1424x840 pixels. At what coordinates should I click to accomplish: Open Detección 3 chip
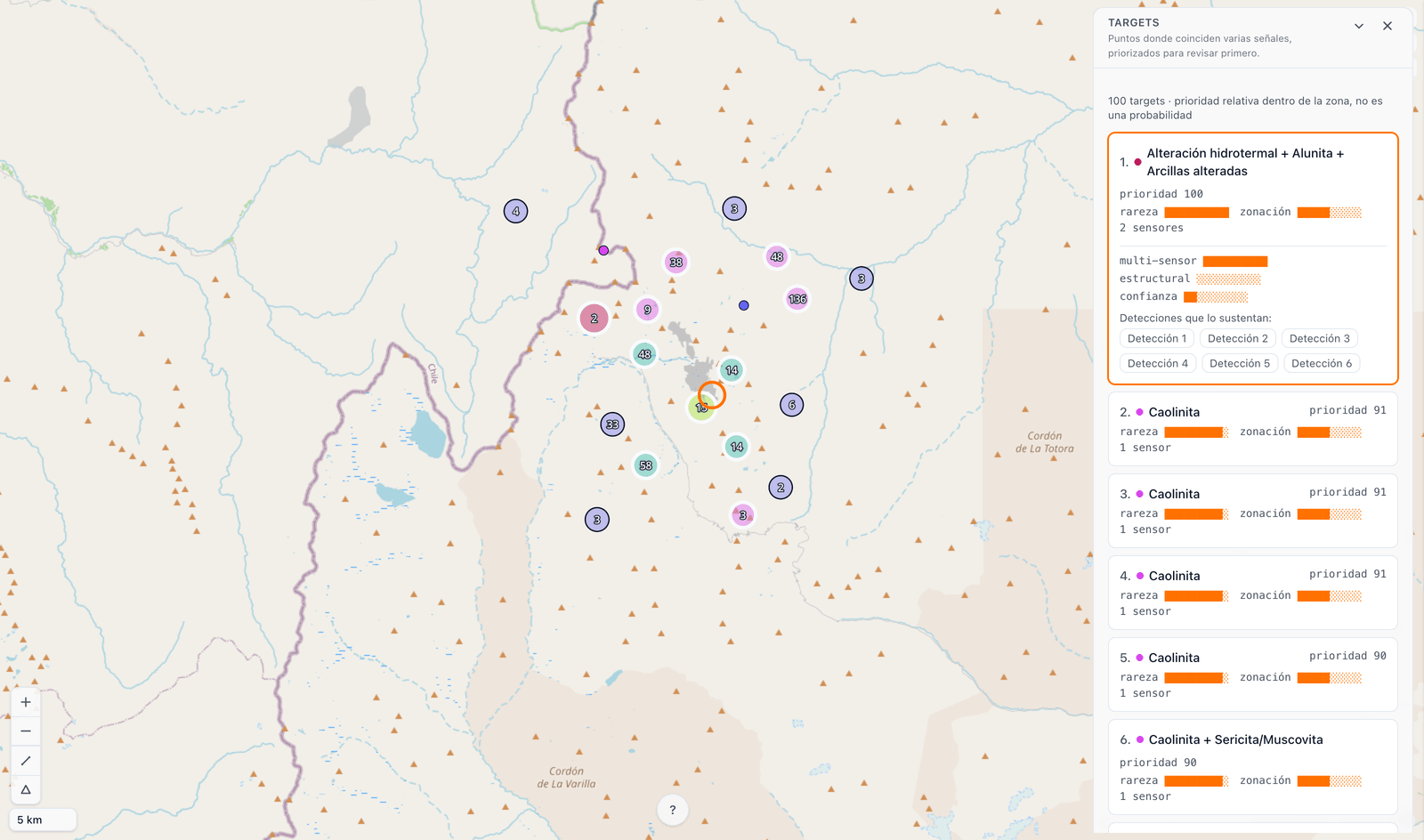click(x=1320, y=338)
